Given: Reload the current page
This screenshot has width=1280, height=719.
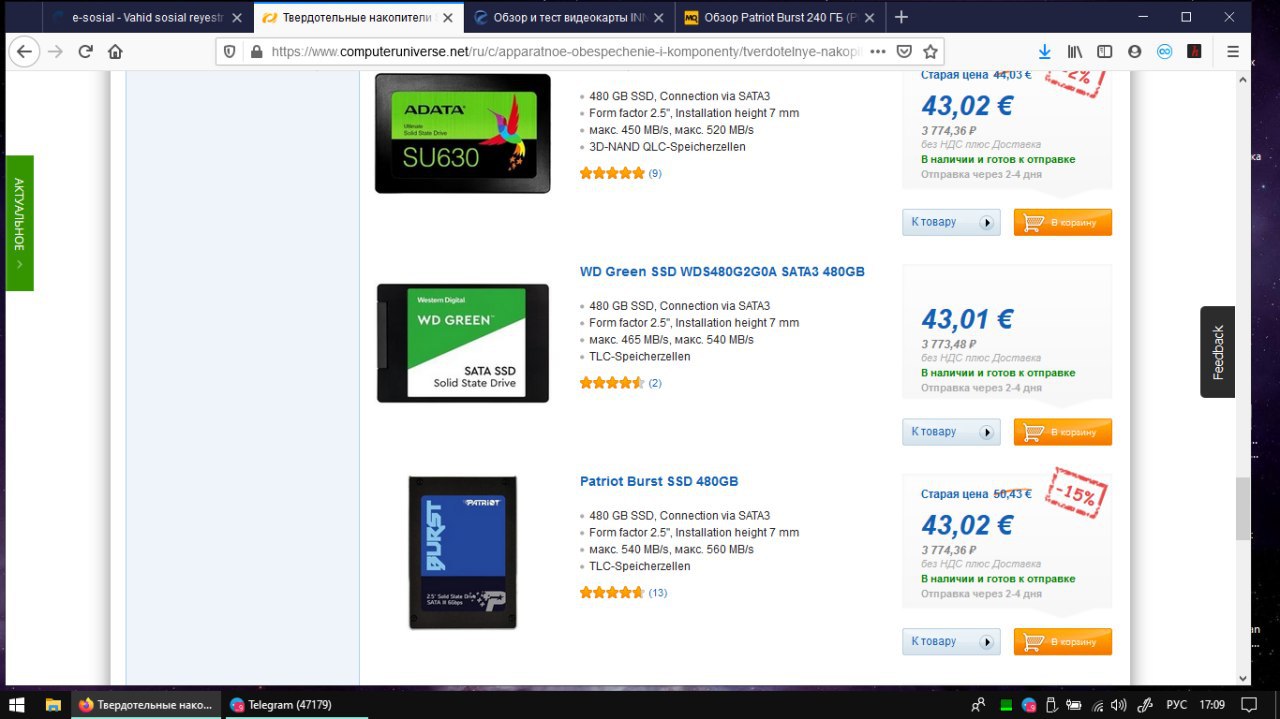Looking at the screenshot, I should point(86,52).
